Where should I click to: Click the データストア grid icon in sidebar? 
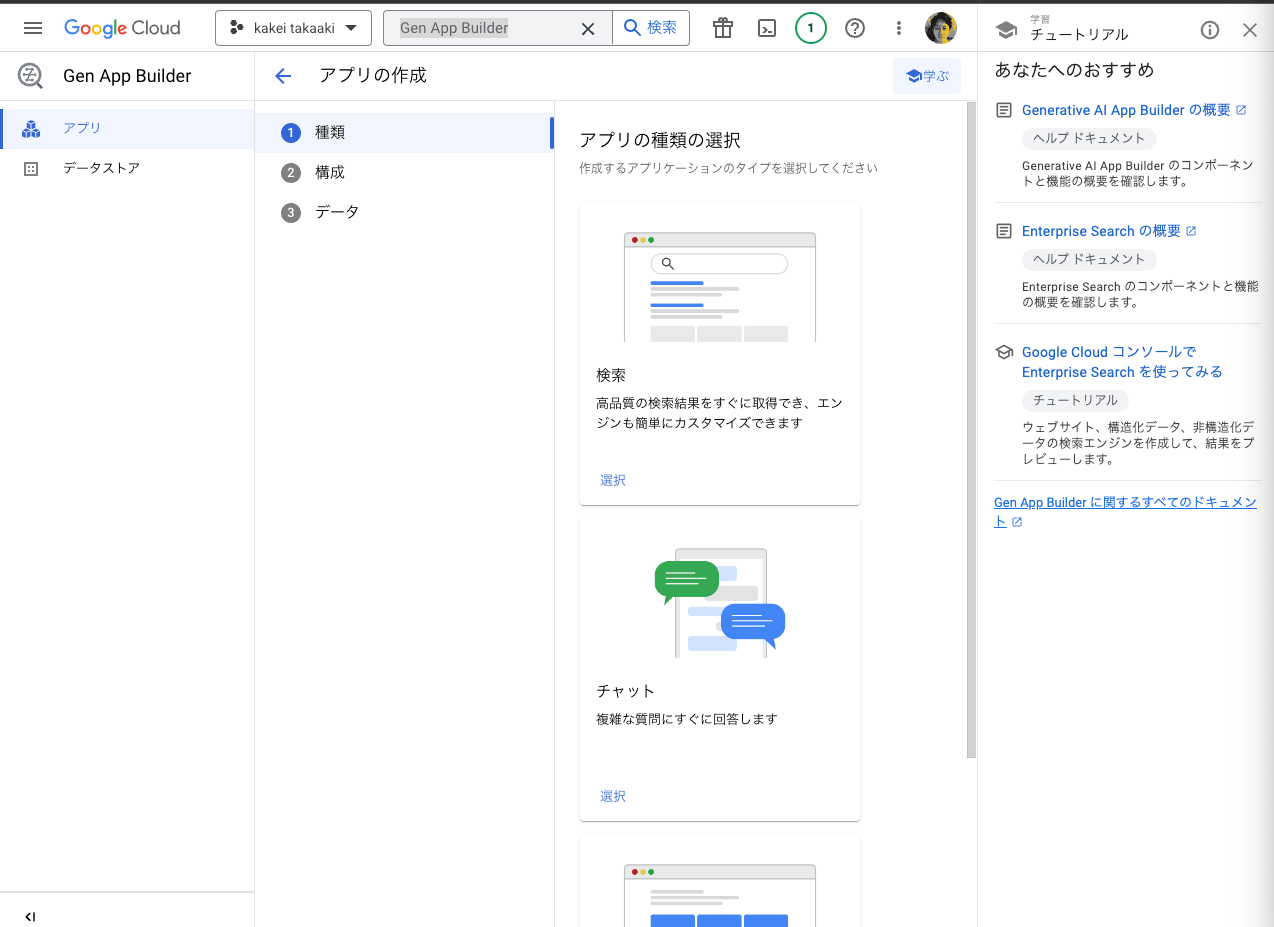click(31, 168)
